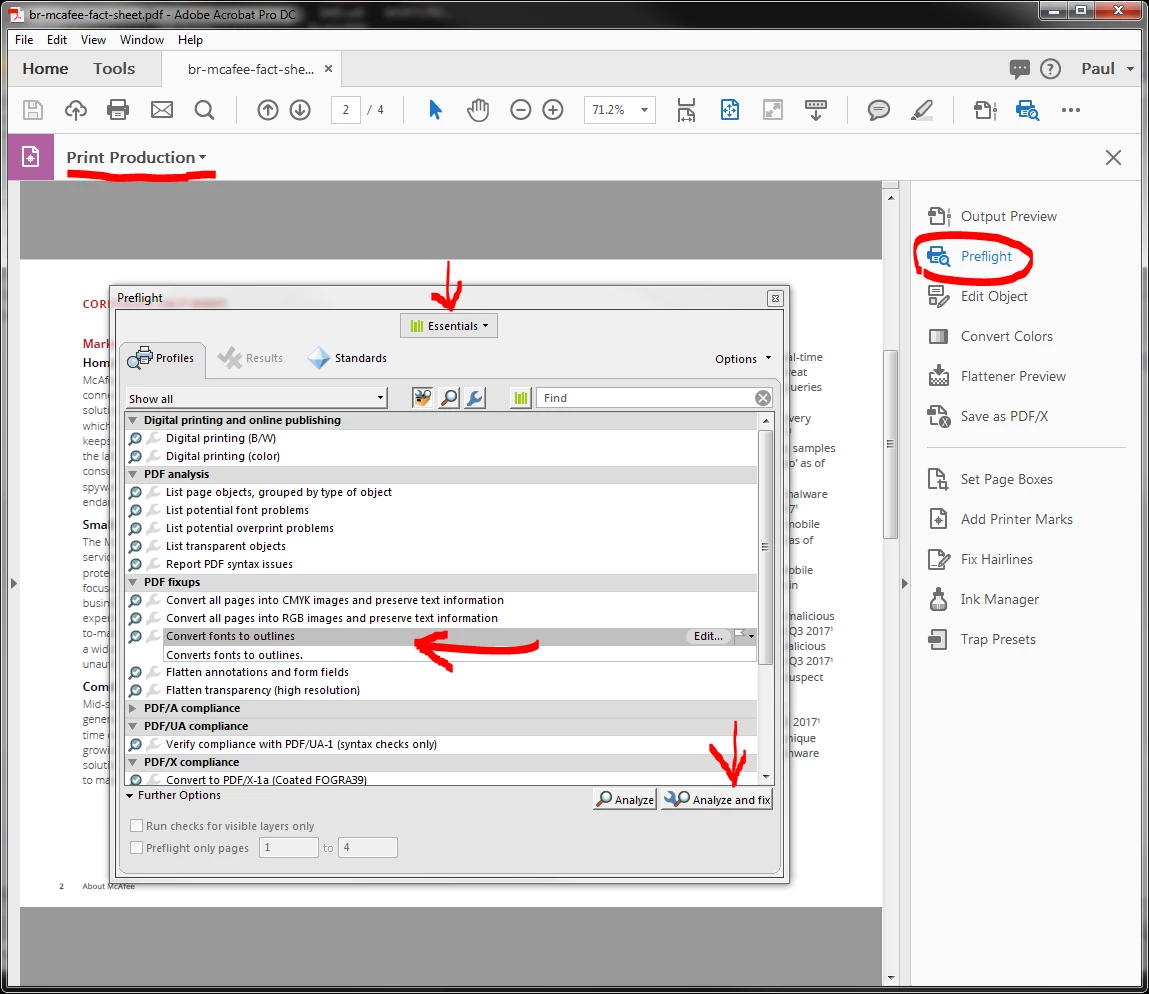Click the read mode toolbar icon

point(816,110)
